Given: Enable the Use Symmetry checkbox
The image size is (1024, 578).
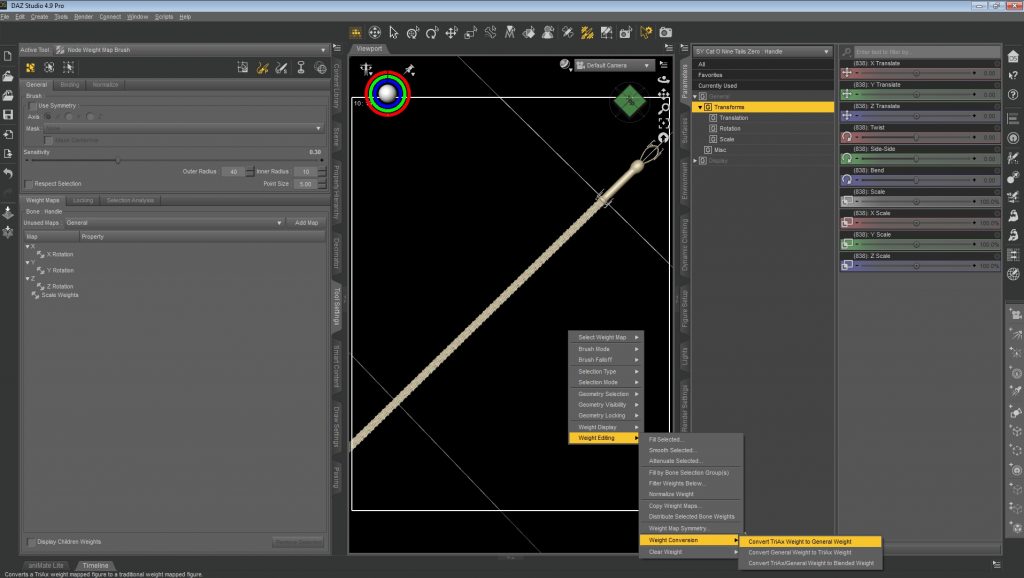Looking at the screenshot, I should 33,106.
